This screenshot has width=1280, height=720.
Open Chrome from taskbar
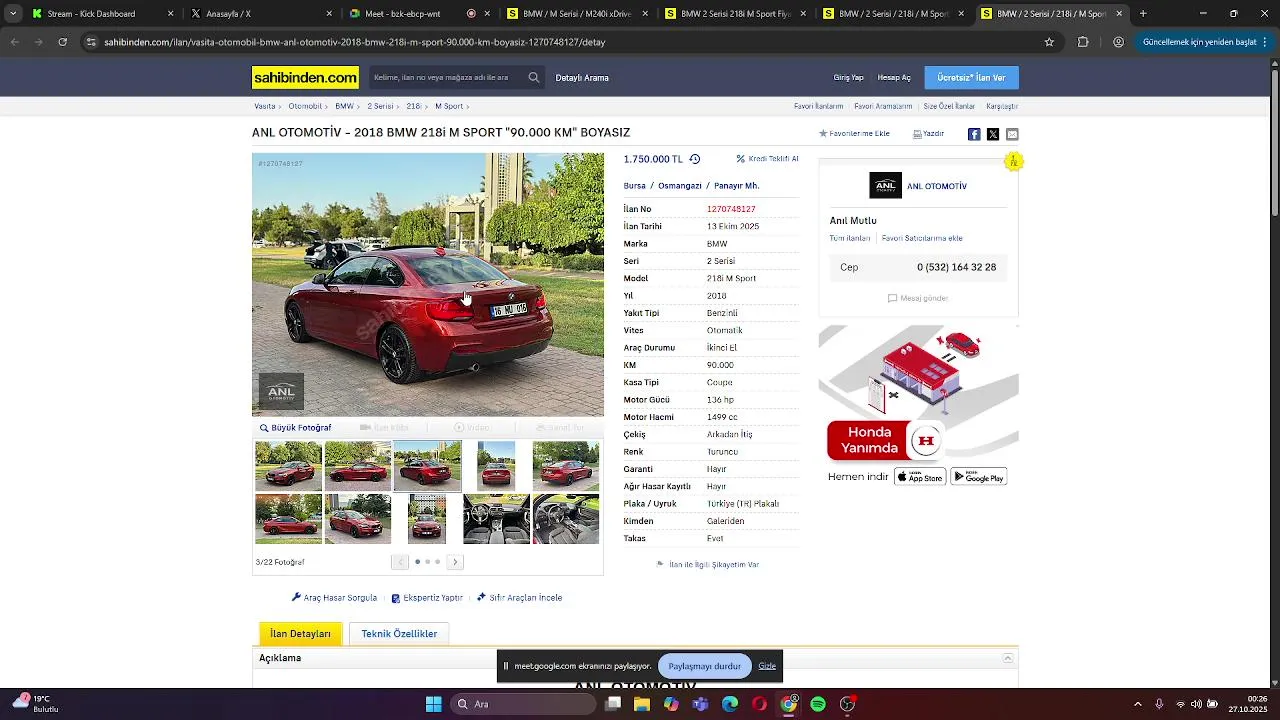pyautogui.click(x=789, y=704)
